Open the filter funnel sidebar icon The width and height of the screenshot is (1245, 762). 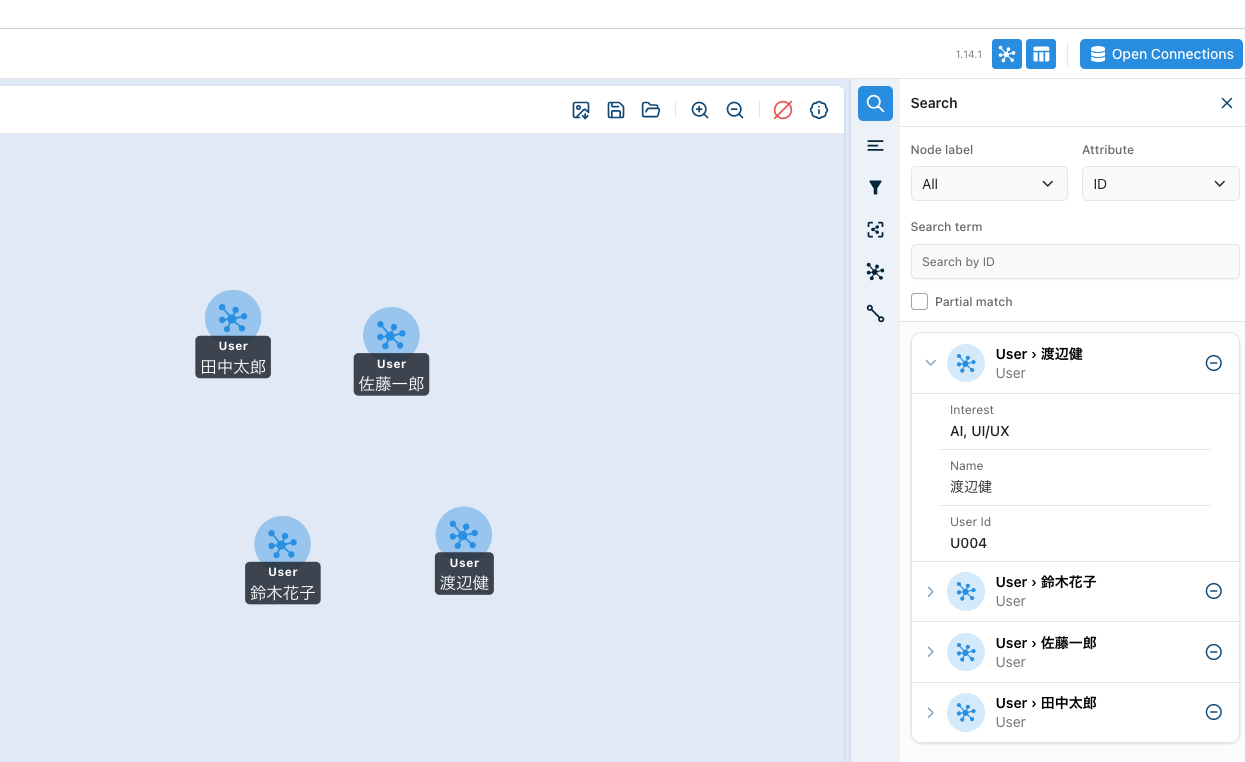point(875,187)
